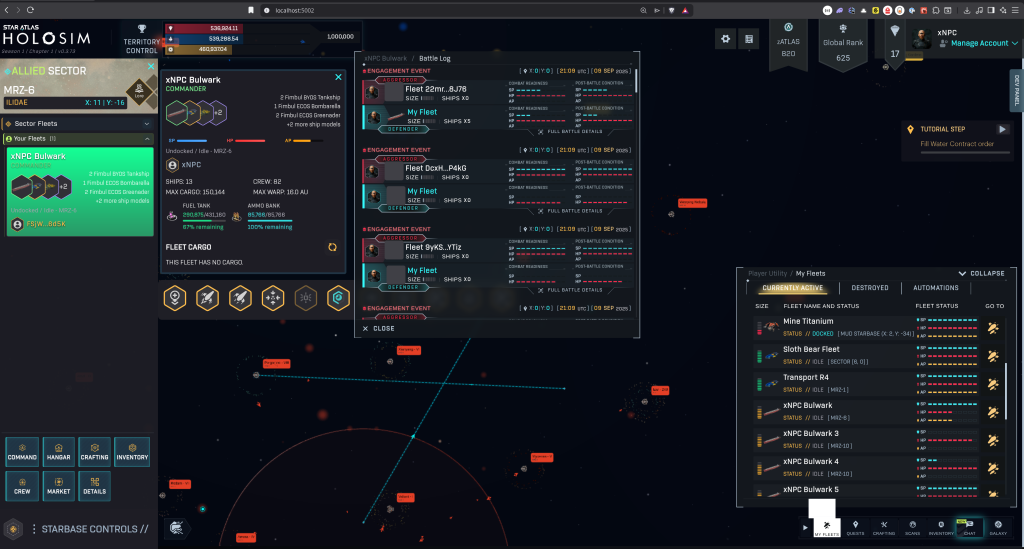This screenshot has height=549, width=1024.
Task: Open the Crew button
Action: (x=22, y=486)
